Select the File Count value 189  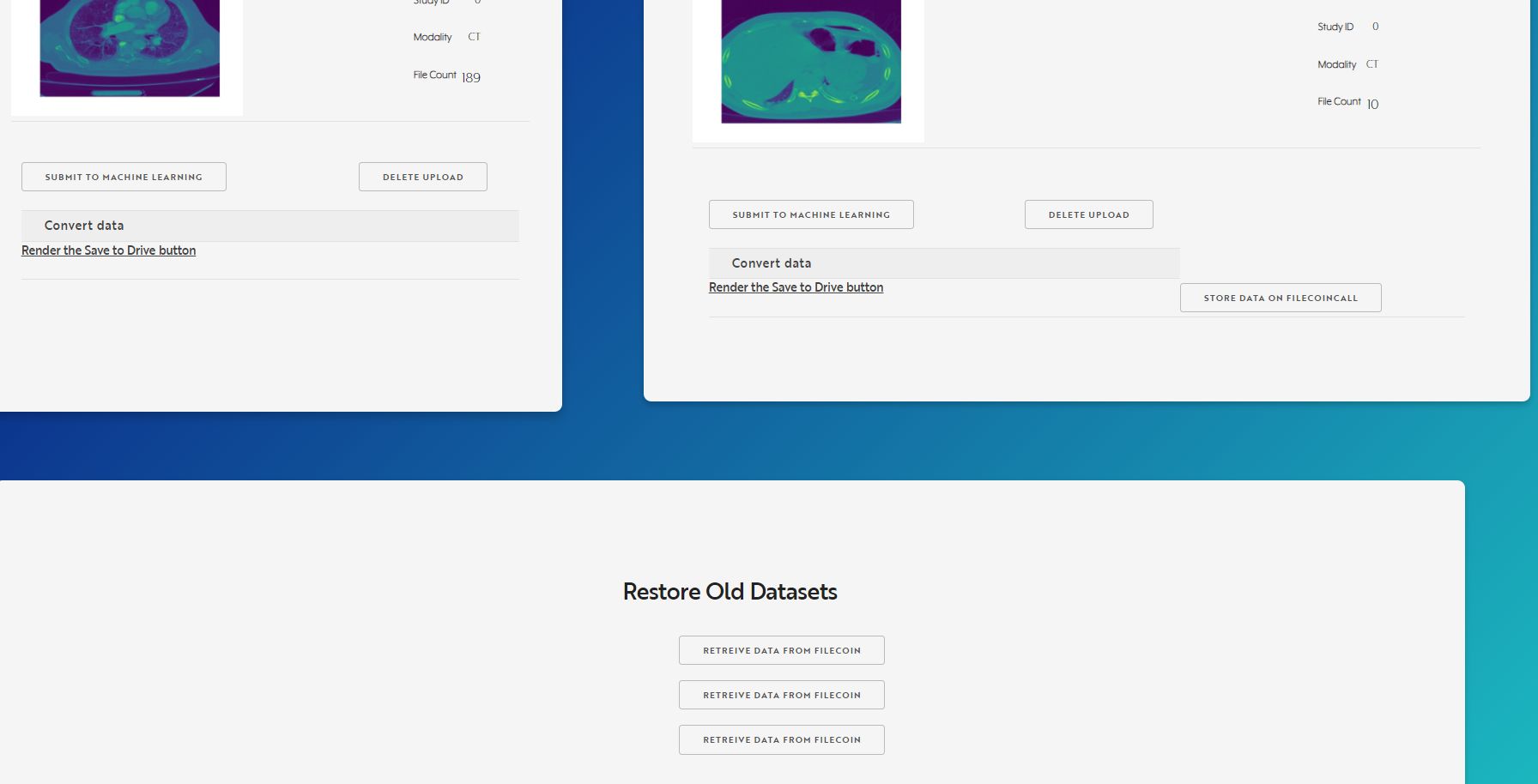click(471, 77)
